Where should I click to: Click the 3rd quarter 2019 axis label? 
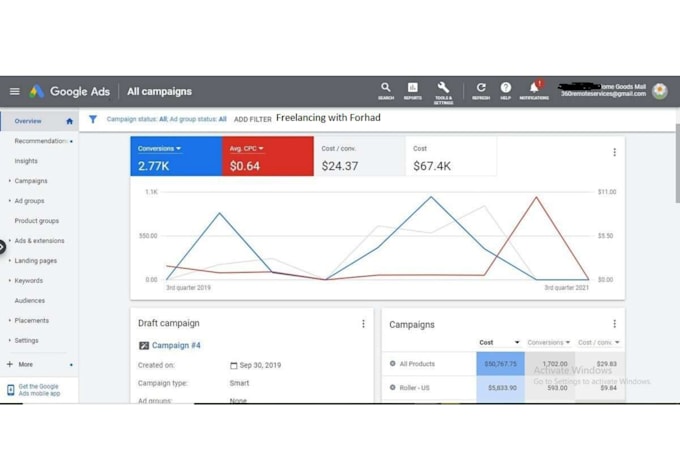(188, 288)
